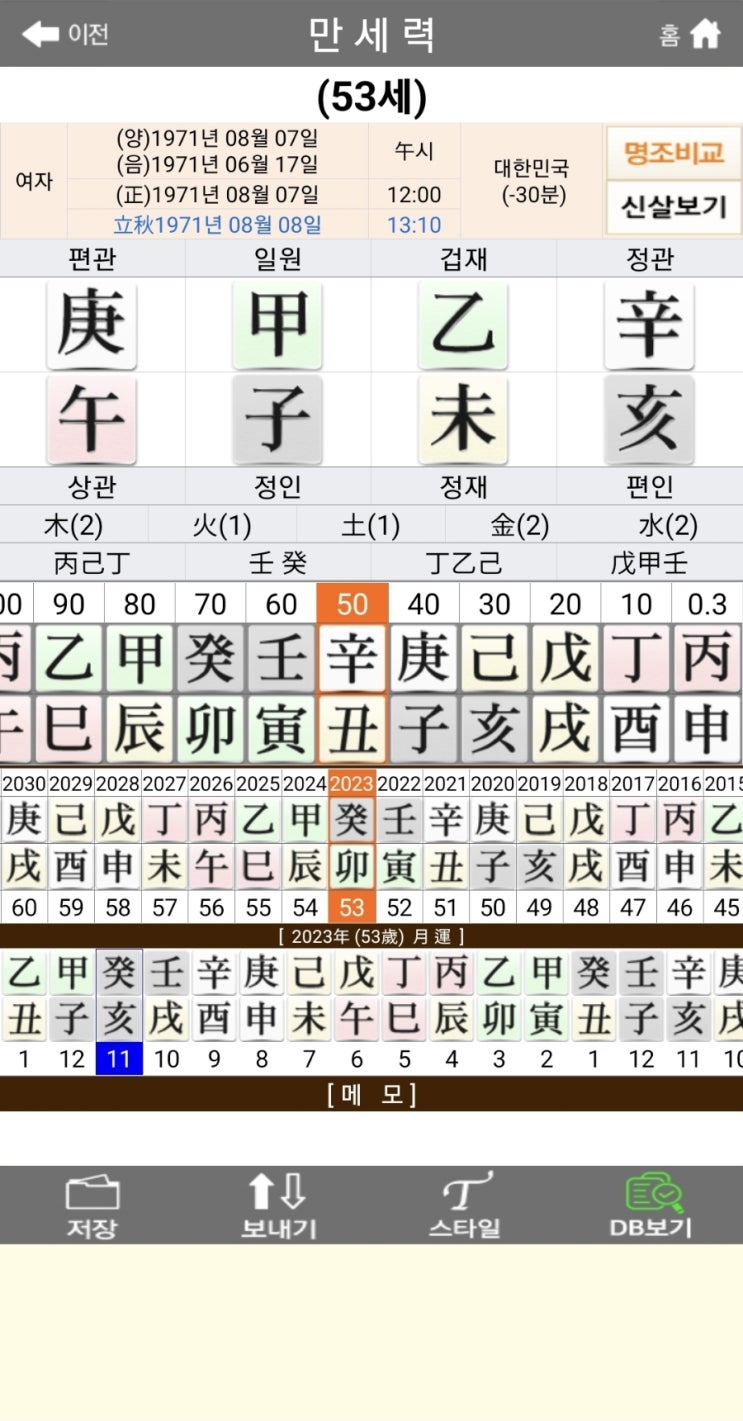Tap the 立秋1971년 08월 08일 solar term link

[x=218, y=225]
